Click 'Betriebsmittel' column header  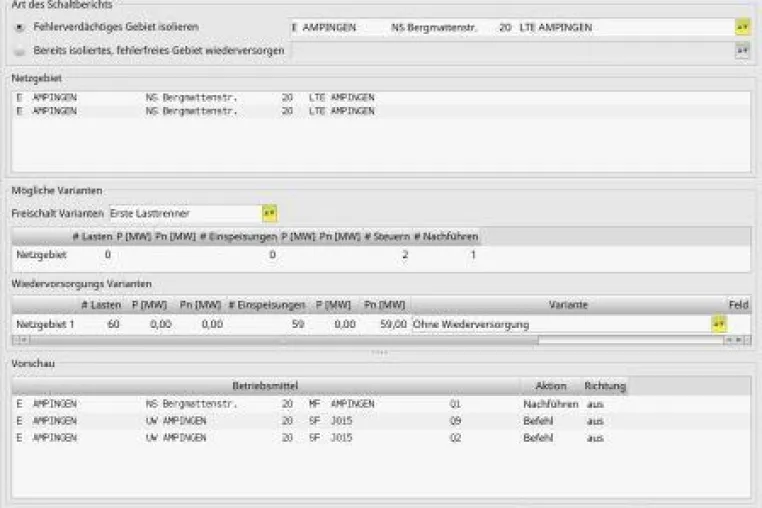(x=265, y=386)
